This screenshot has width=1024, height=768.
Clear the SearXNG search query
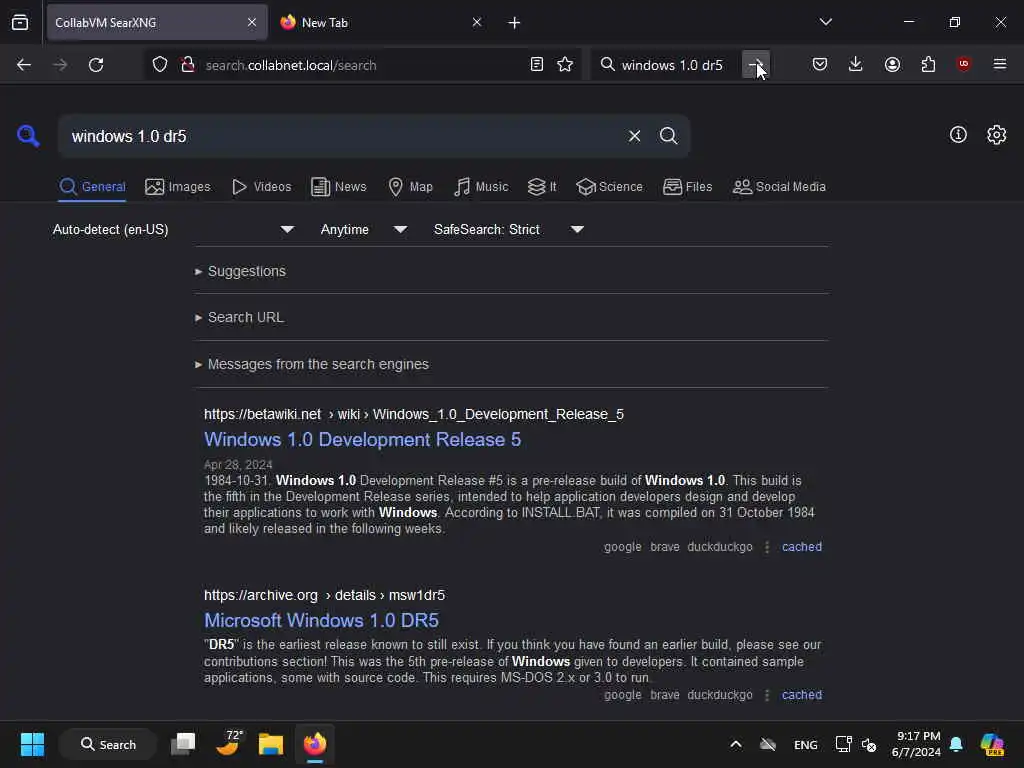(634, 136)
